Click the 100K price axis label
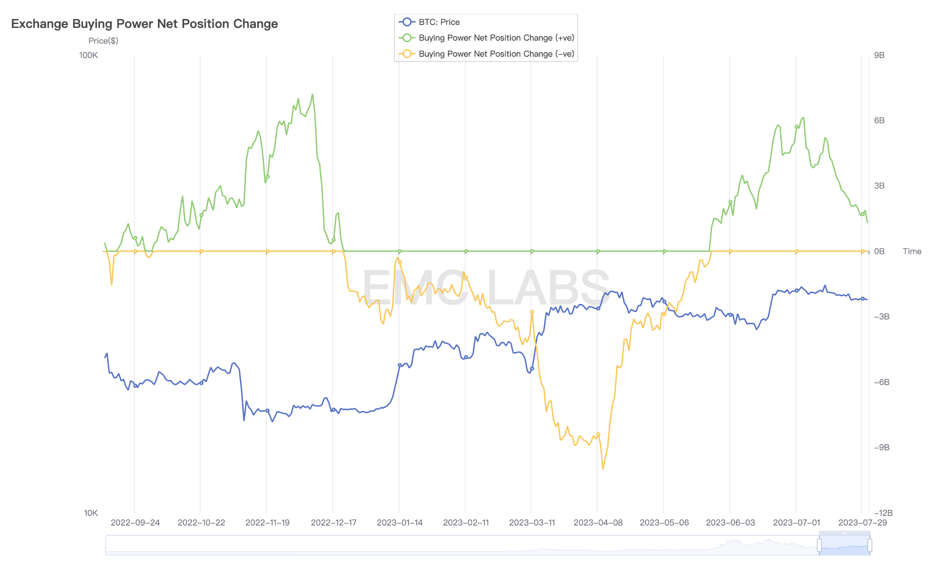 tap(89, 55)
